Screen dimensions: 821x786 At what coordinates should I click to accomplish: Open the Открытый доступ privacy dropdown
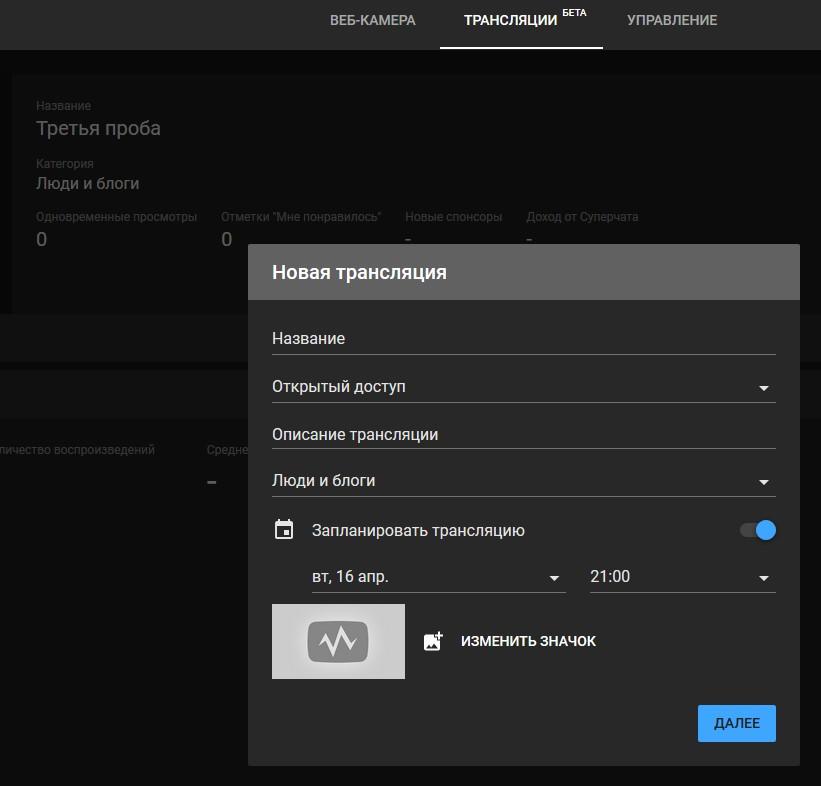point(523,387)
